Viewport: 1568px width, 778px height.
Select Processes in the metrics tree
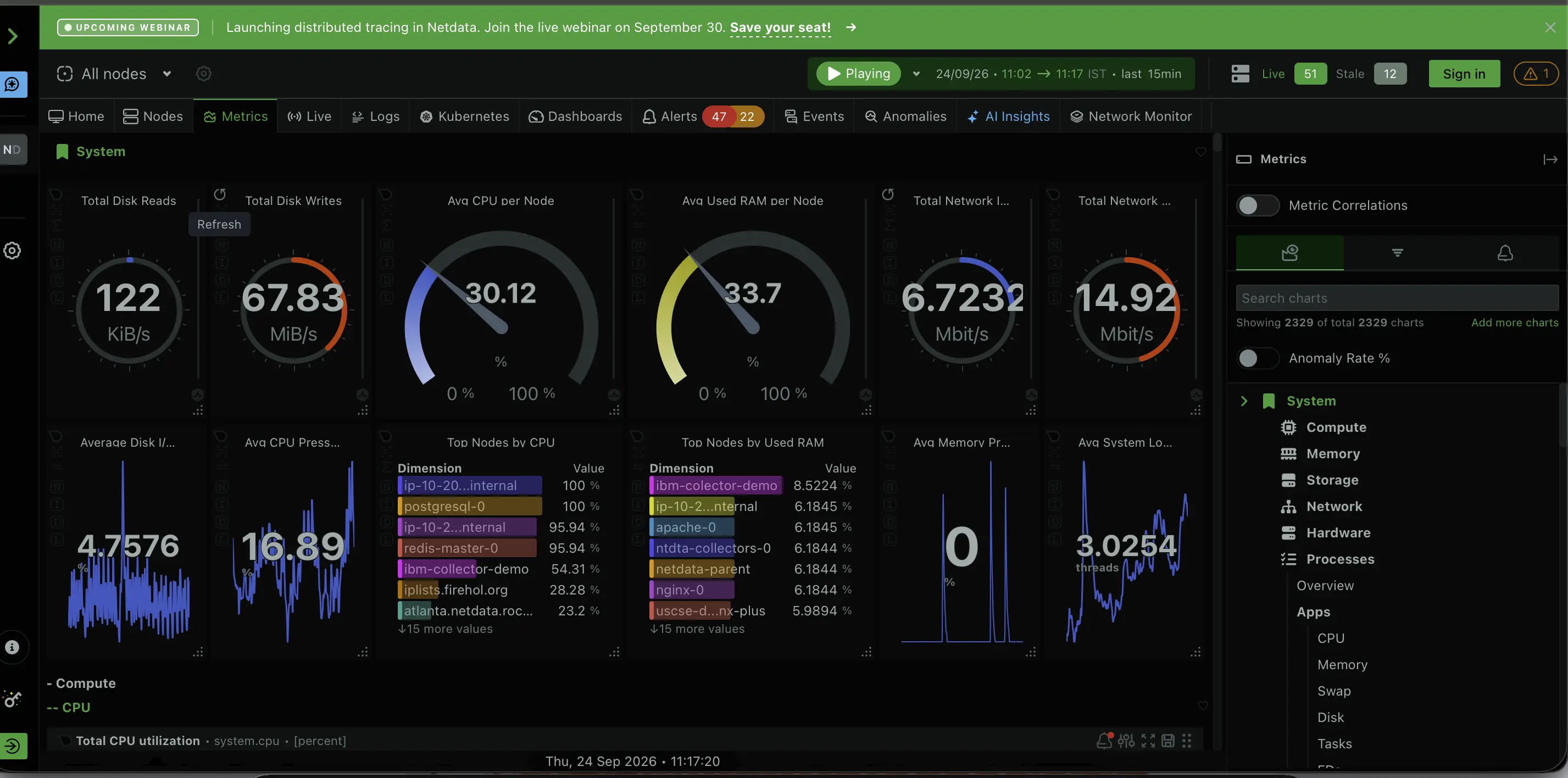pos(1340,559)
